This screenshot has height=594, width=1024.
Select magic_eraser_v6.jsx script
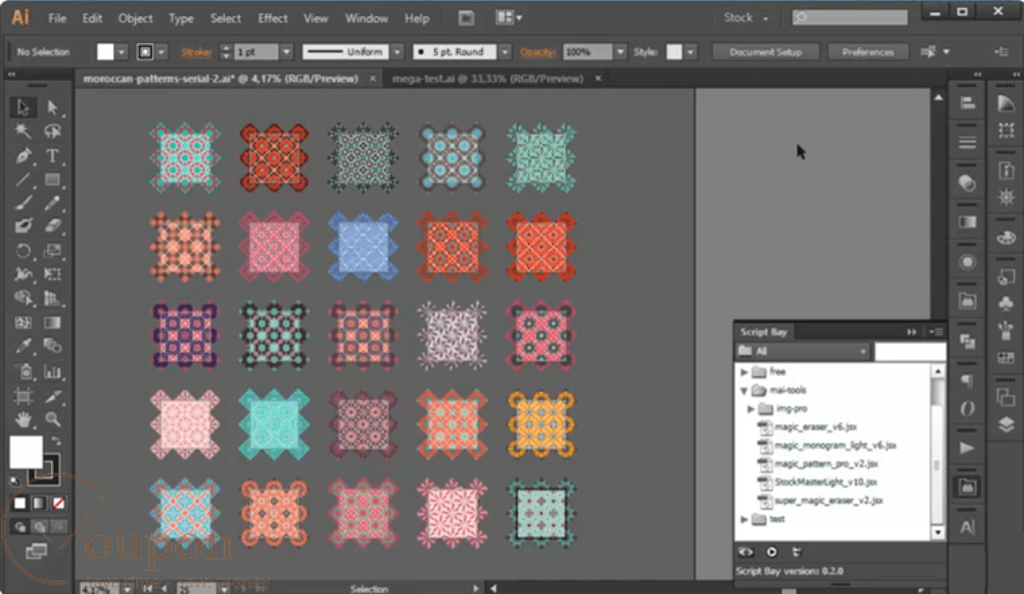tap(815, 427)
